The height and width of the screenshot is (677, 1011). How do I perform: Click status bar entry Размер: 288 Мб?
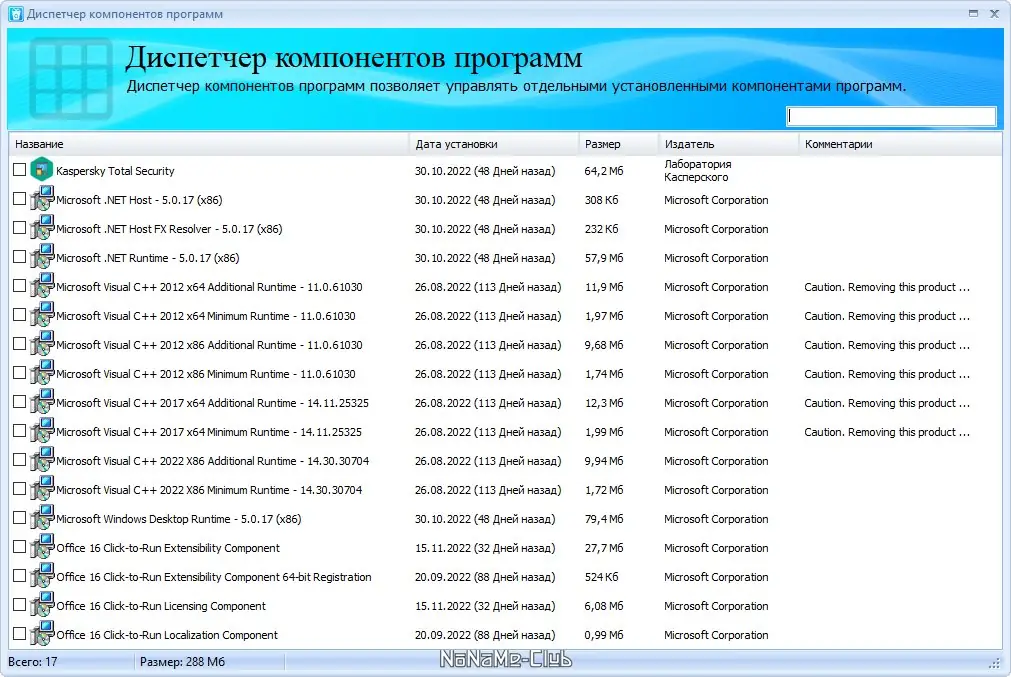pos(182,662)
